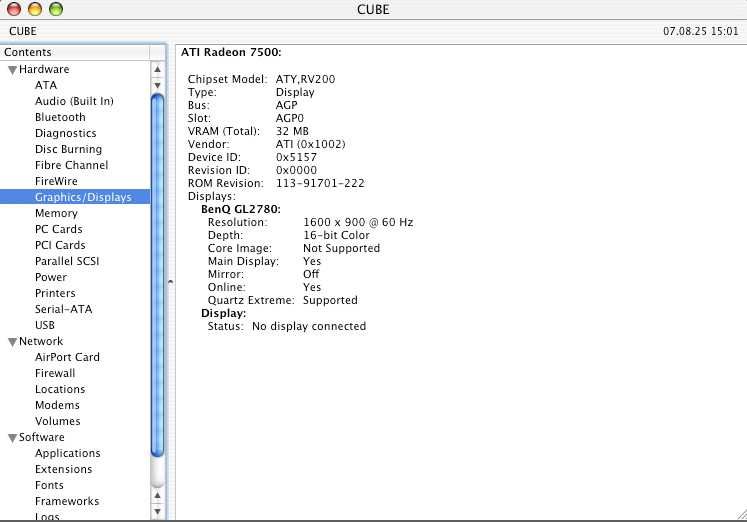Click the "ATY,RV200" chipset value
Image resolution: width=747 pixels, height=522 pixels.
point(305,79)
